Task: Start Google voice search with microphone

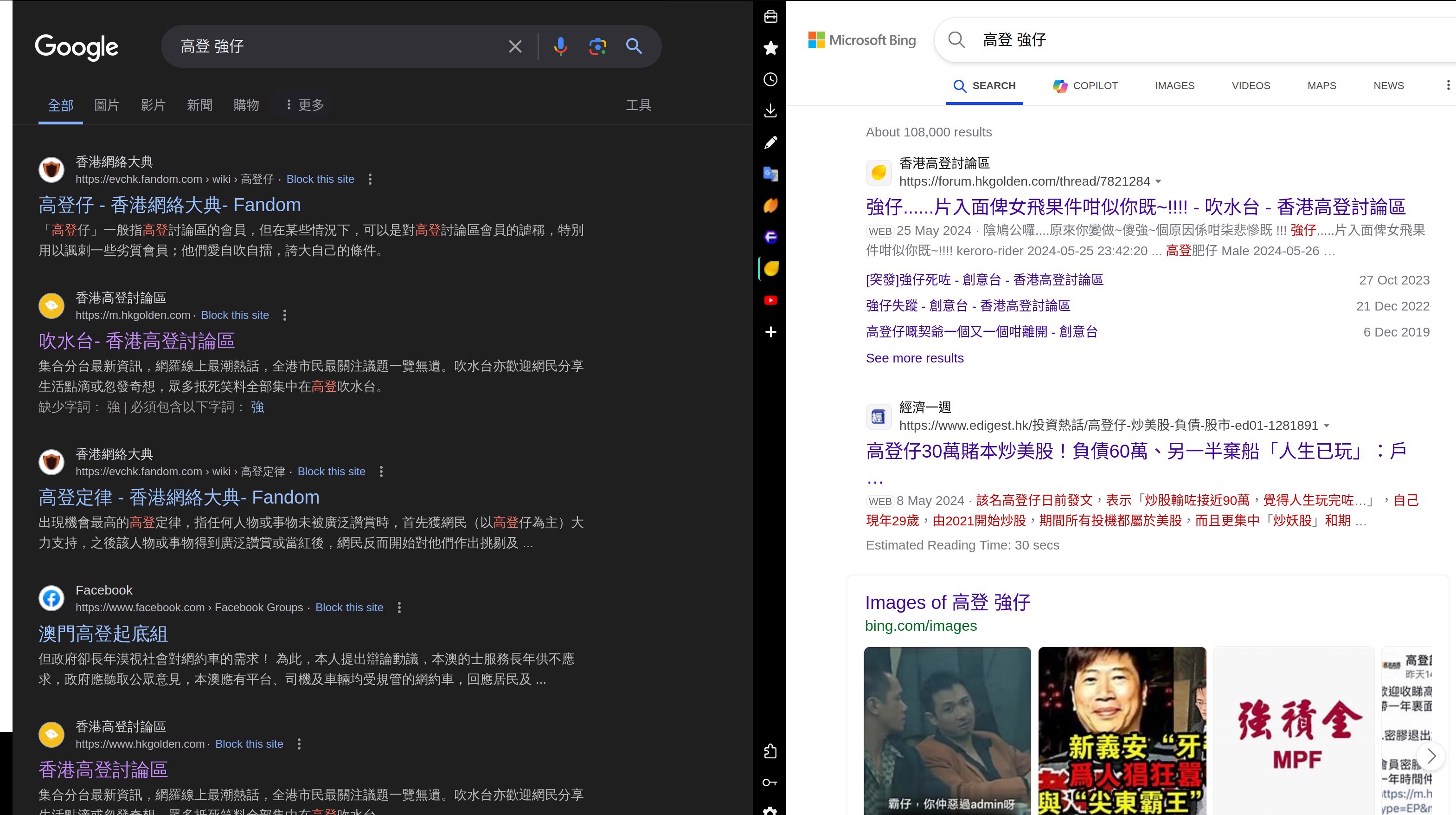Action: tap(560, 46)
